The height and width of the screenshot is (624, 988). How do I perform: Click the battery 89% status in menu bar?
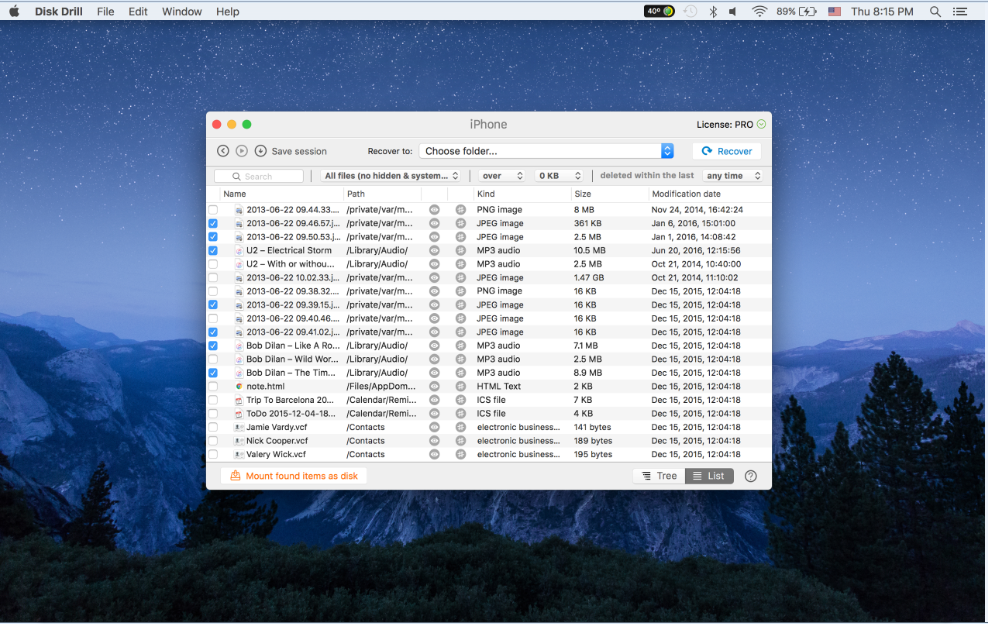pos(796,11)
